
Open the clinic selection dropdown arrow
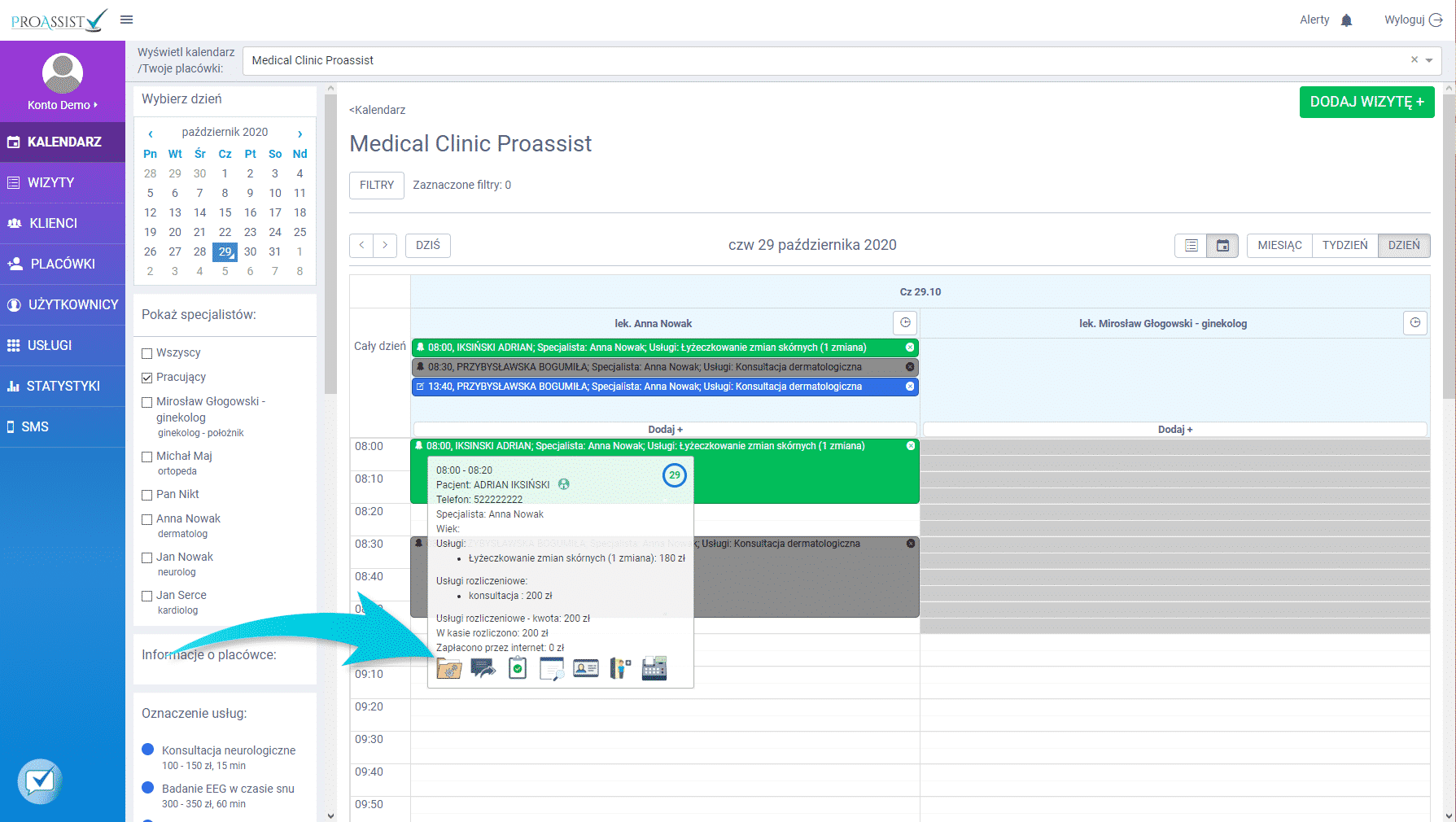pos(1429,60)
